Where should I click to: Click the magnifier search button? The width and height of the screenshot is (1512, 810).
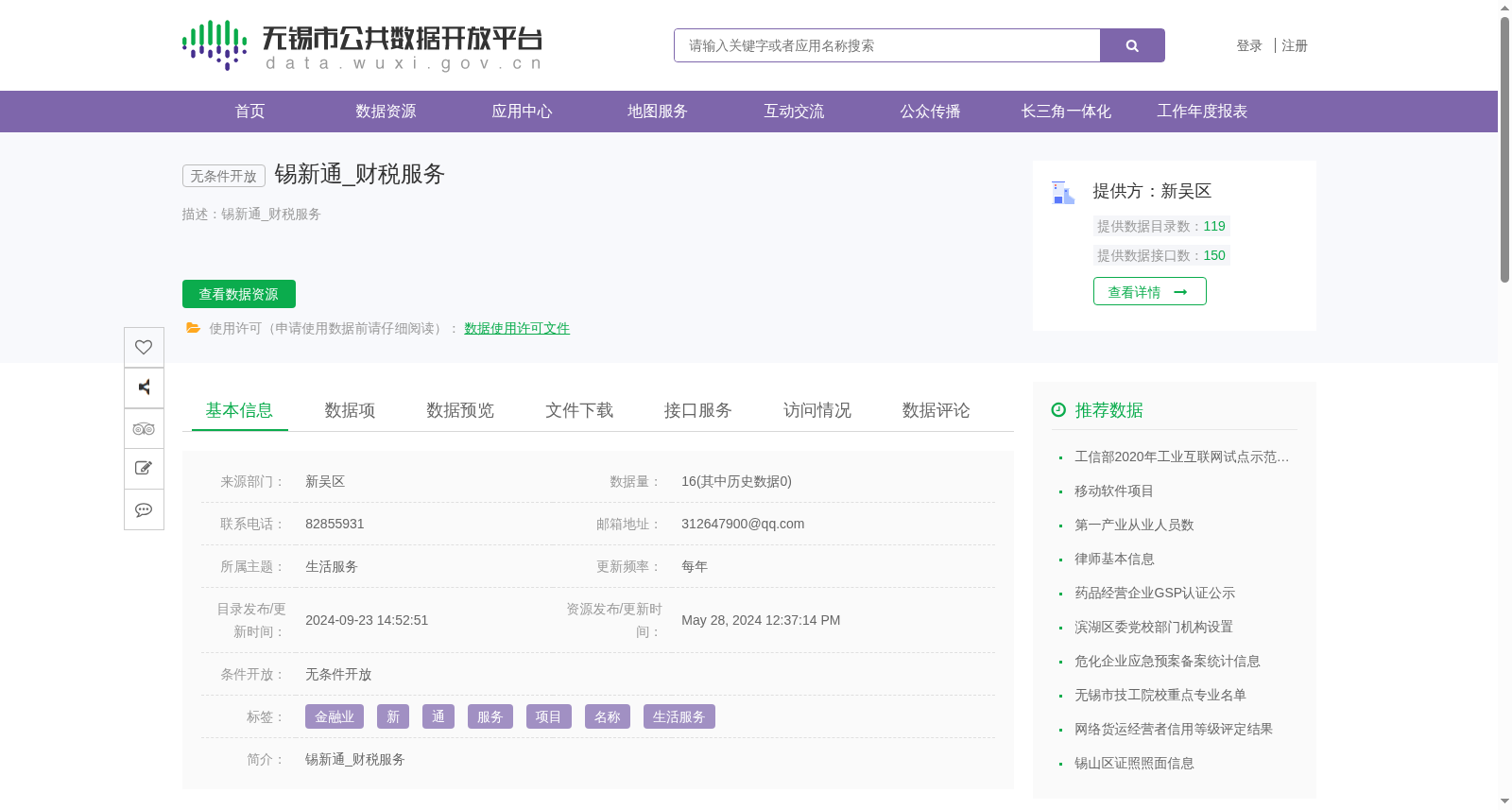[1132, 45]
